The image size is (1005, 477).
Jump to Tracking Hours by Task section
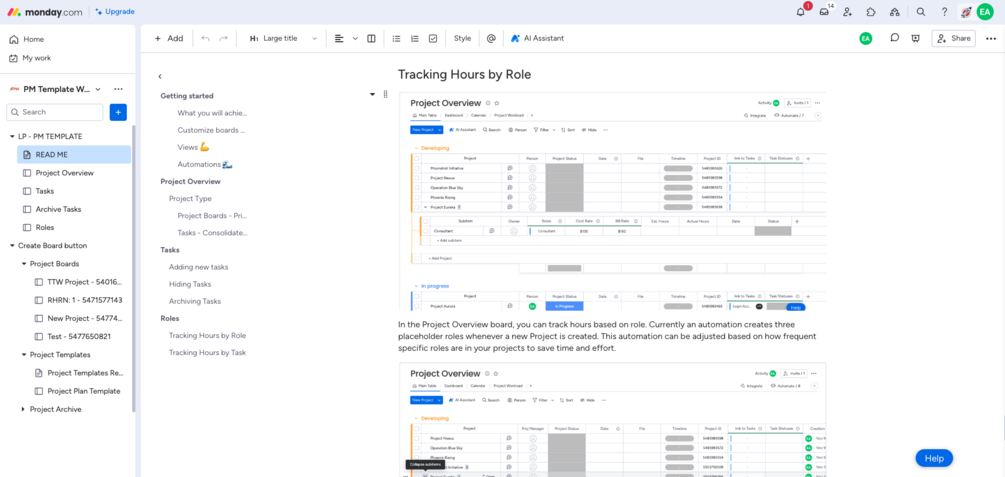click(208, 353)
